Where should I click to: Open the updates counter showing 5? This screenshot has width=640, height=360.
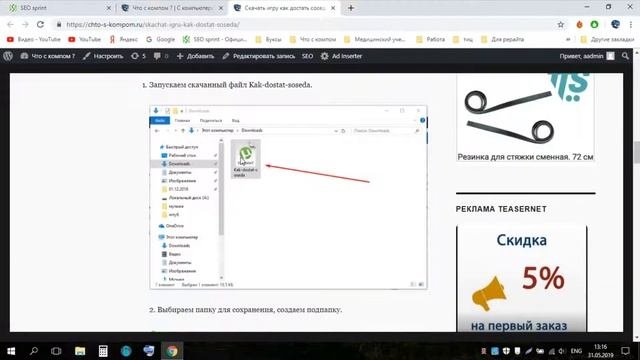(138, 56)
